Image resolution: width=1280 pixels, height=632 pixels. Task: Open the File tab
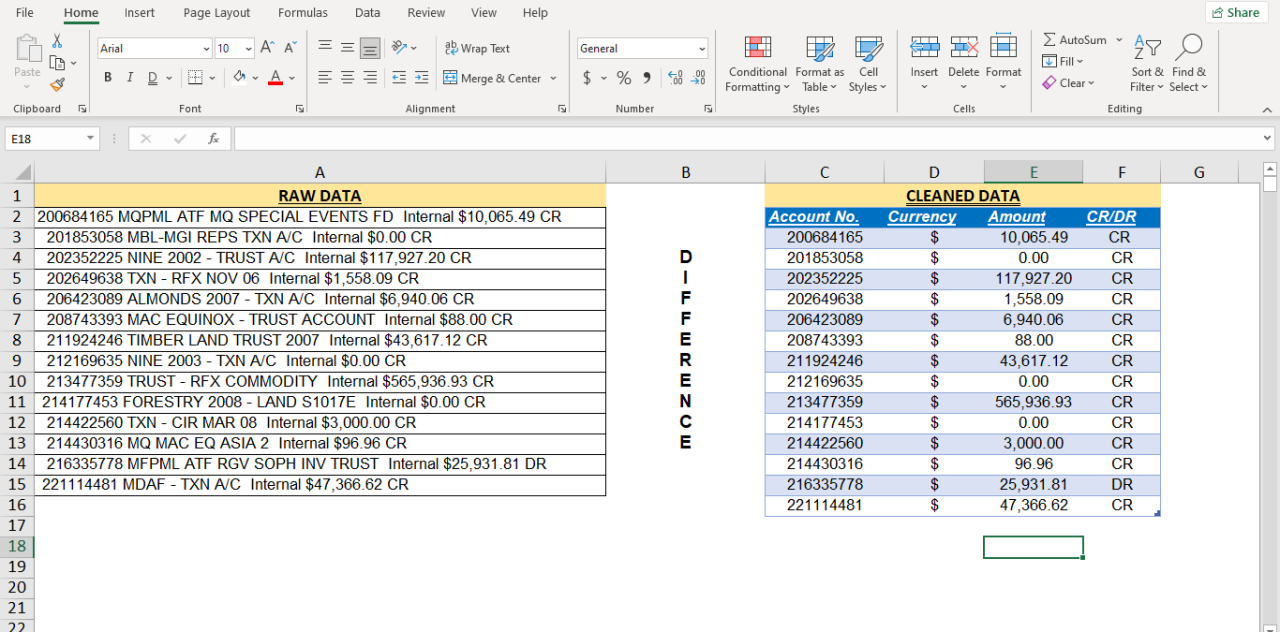coord(25,13)
